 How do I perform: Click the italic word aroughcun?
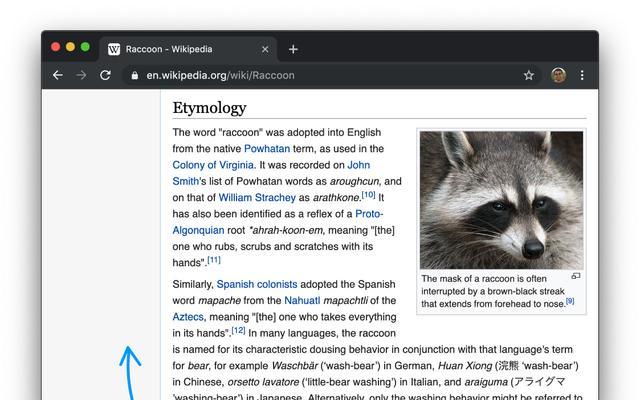(x=354, y=181)
